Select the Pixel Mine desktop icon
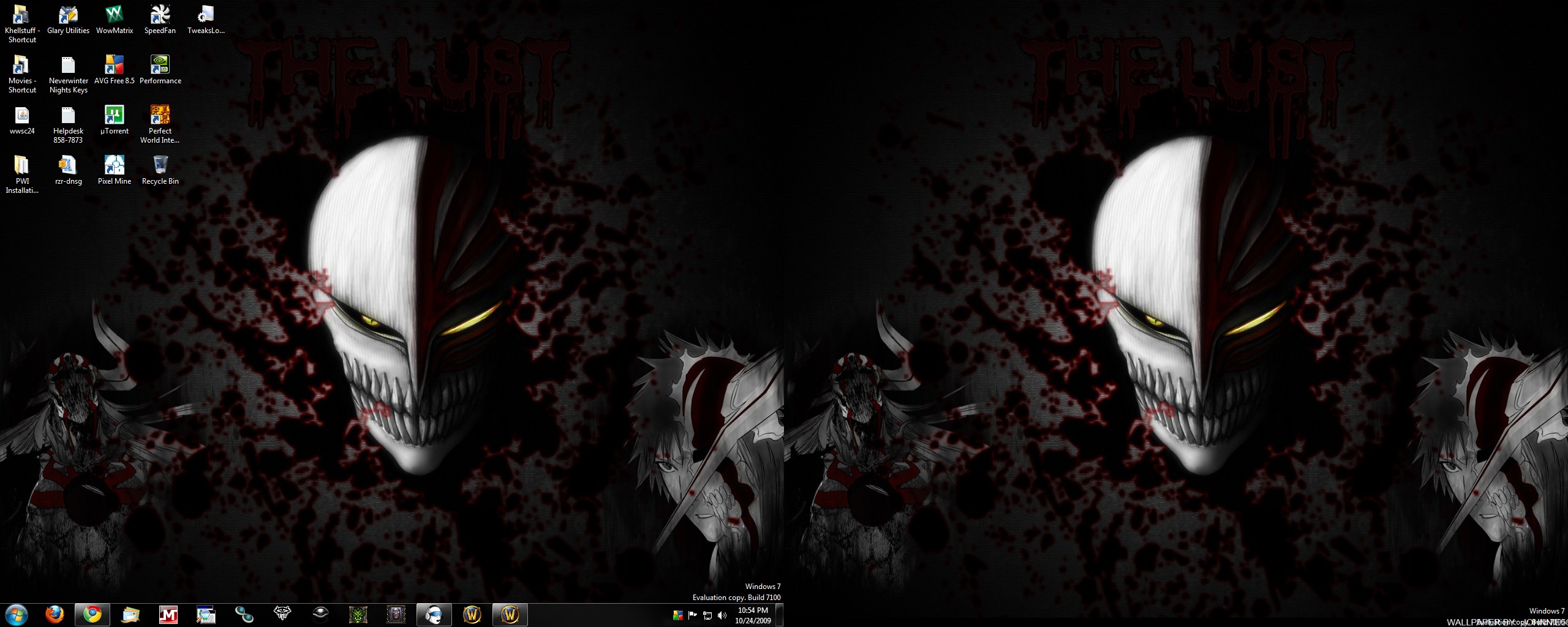The height and width of the screenshot is (627, 1568). click(115, 171)
